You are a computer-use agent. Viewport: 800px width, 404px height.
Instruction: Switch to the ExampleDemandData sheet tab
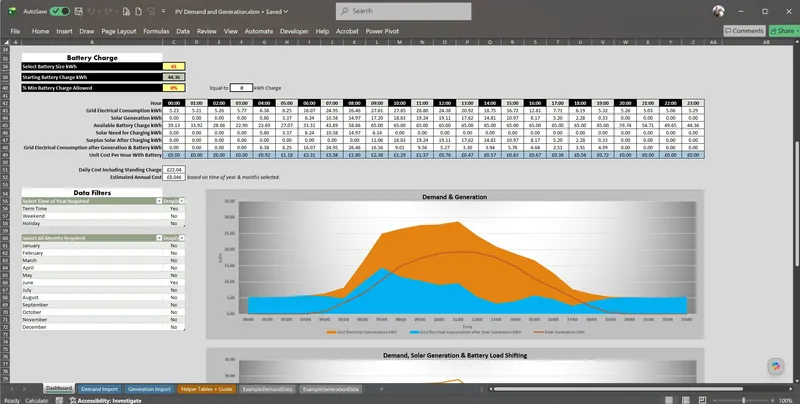tap(267, 389)
